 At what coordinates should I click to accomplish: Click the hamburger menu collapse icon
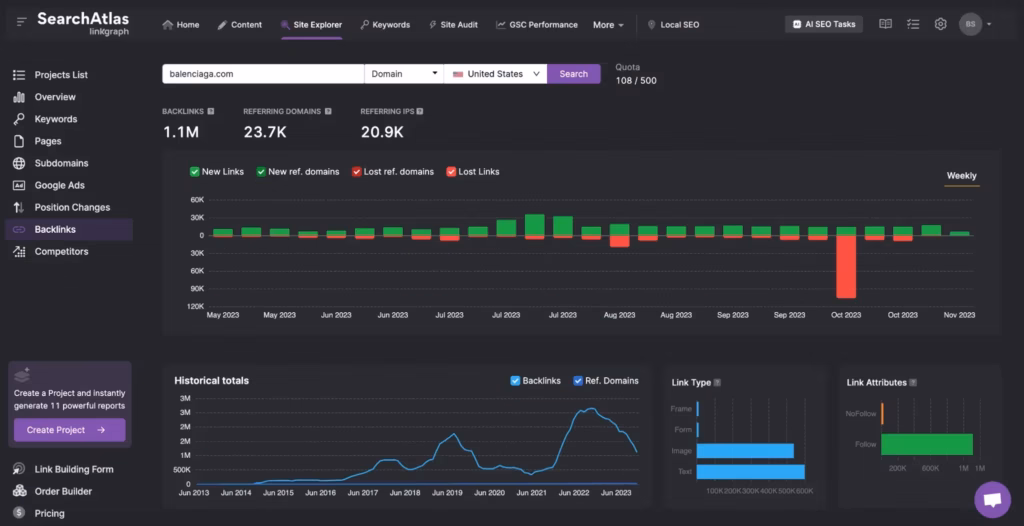click(x=22, y=22)
